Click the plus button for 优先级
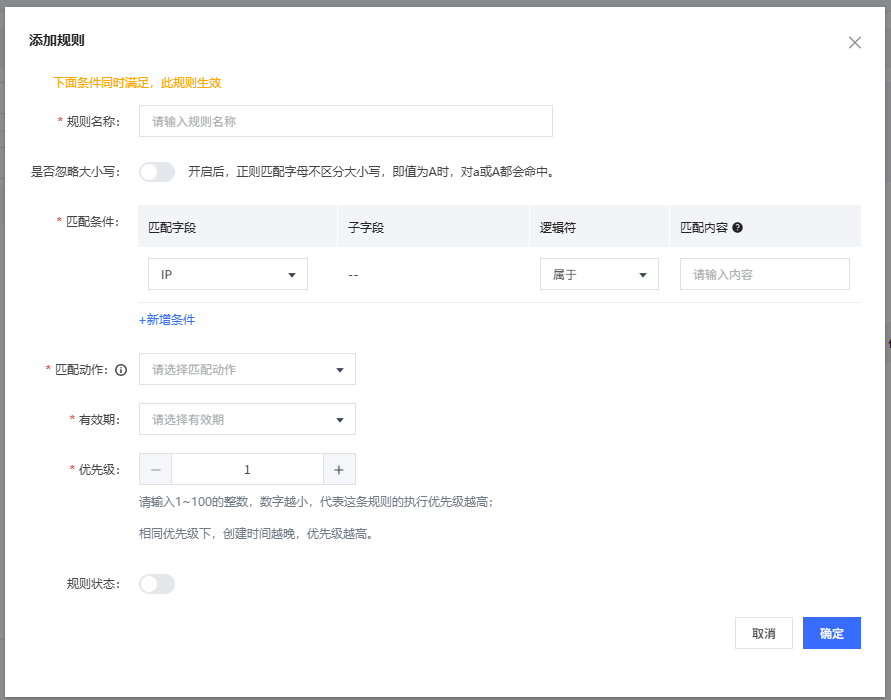This screenshot has height=700, width=891. [x=339, y=470]
